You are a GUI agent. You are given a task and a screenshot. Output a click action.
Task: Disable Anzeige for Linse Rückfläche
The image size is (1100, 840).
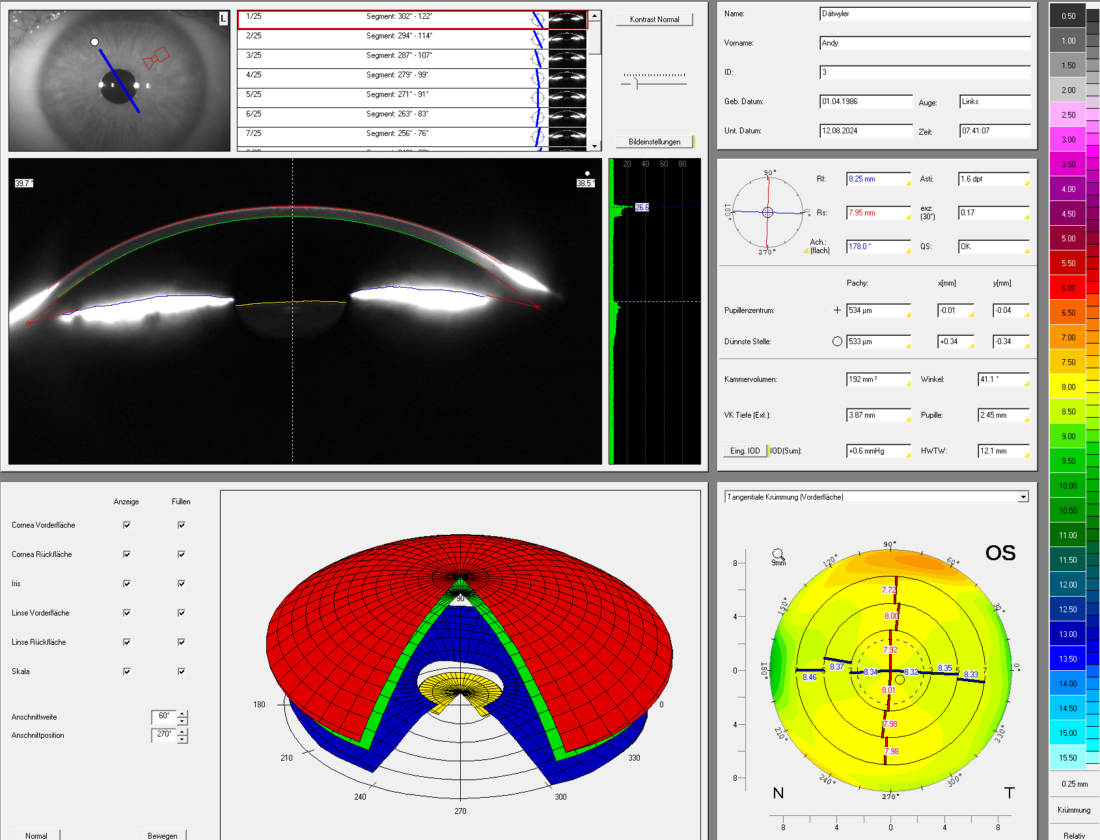pos(126,642)
